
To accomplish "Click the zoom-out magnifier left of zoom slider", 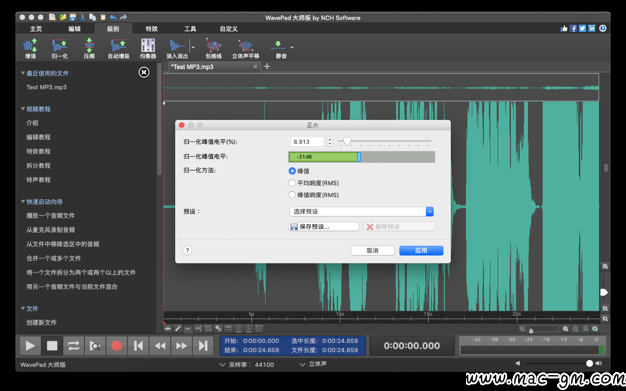I will tap(522, 329).
